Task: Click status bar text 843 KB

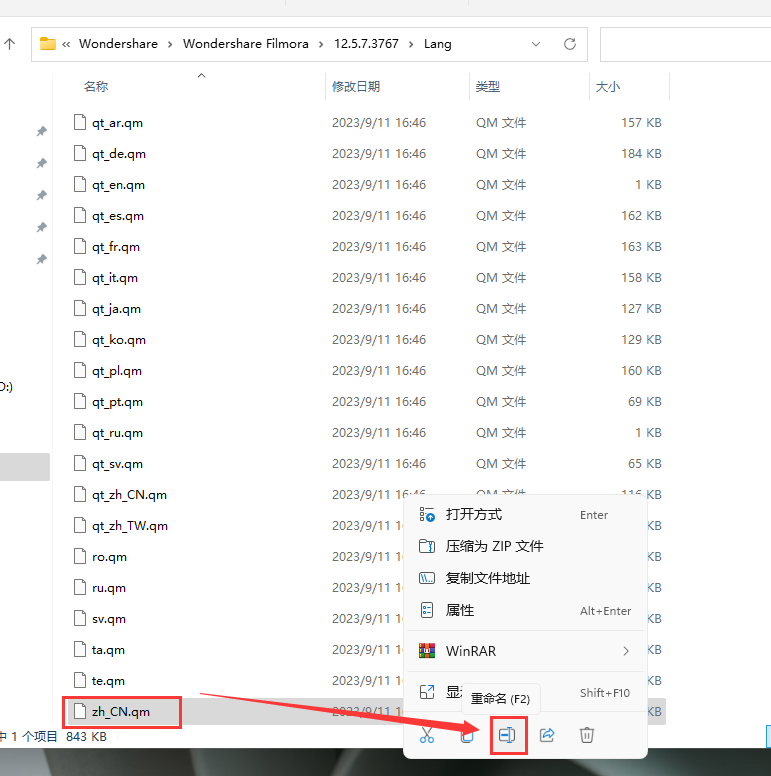Action: [87, 737]
